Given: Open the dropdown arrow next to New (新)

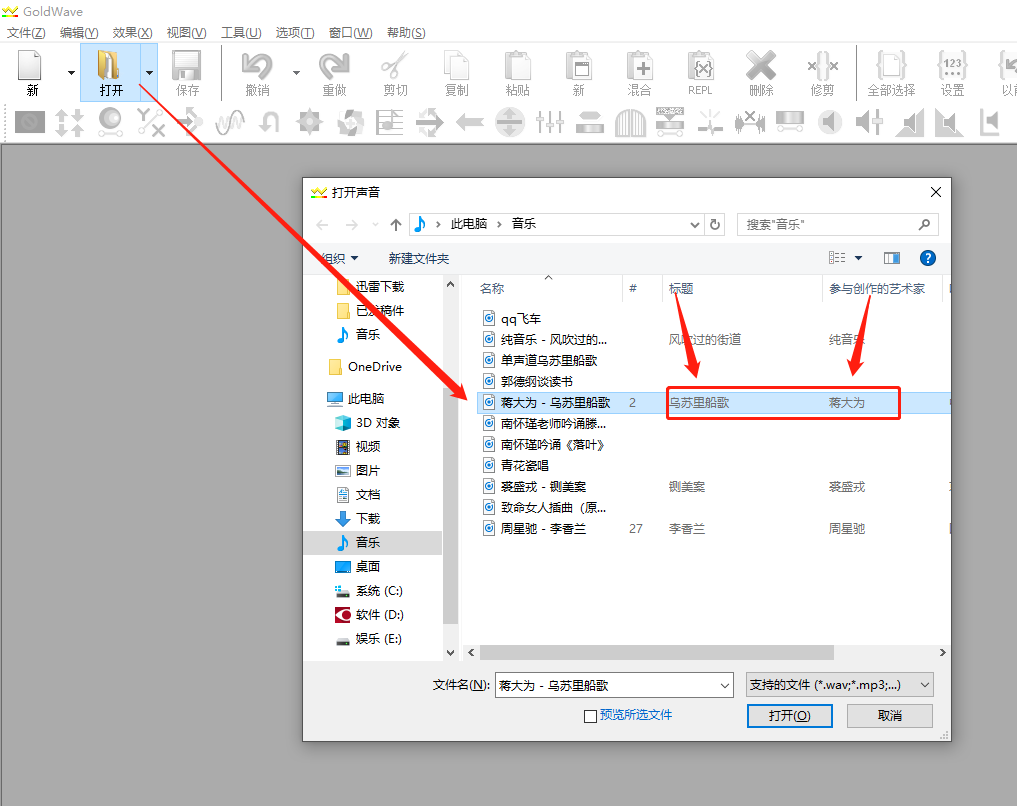Looking at the screenshot, I should click(x=71, y=73).
